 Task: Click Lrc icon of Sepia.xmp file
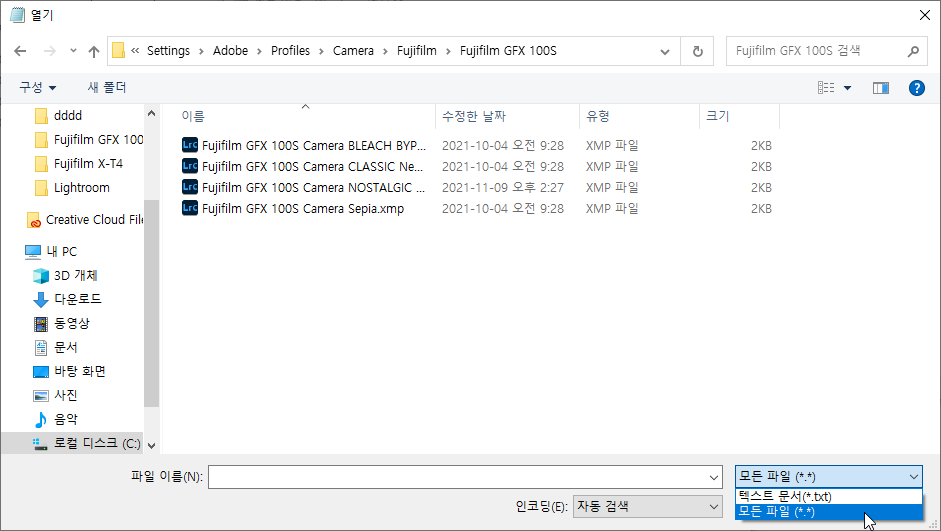[190, 208]
